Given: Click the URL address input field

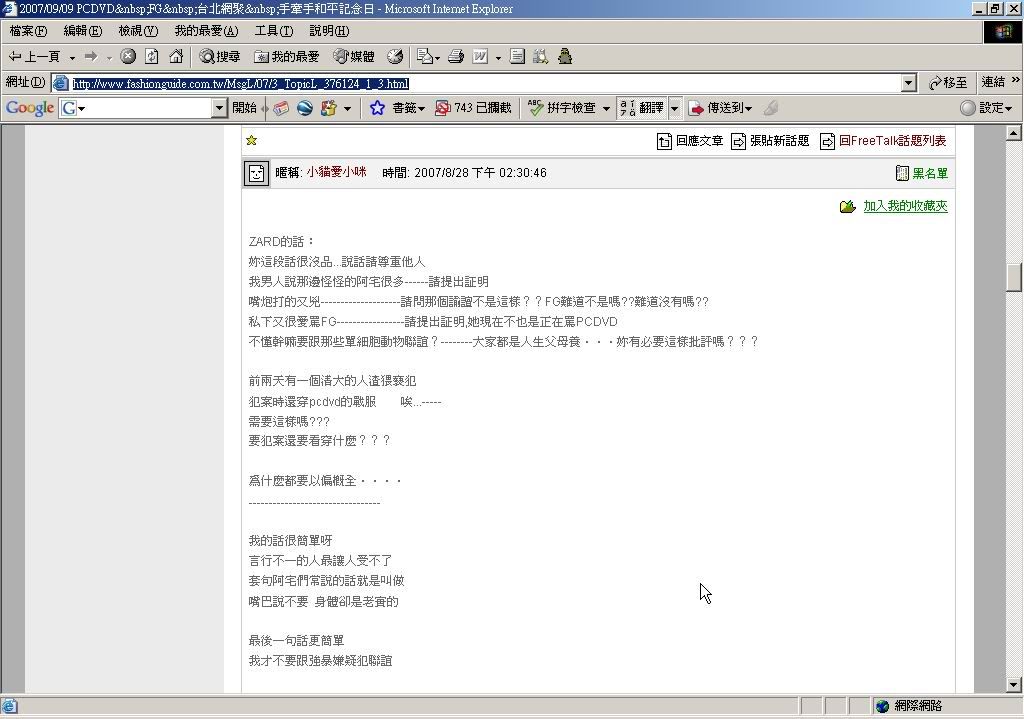Looking at the screenshot, I should [480, 83].
